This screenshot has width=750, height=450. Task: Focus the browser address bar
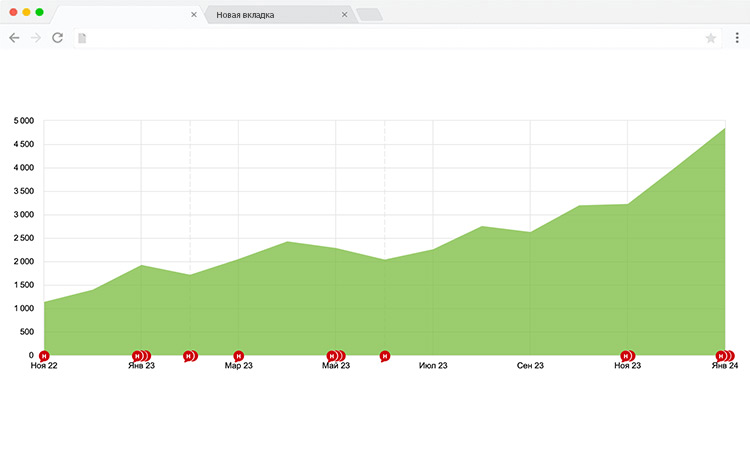(390, 38)
